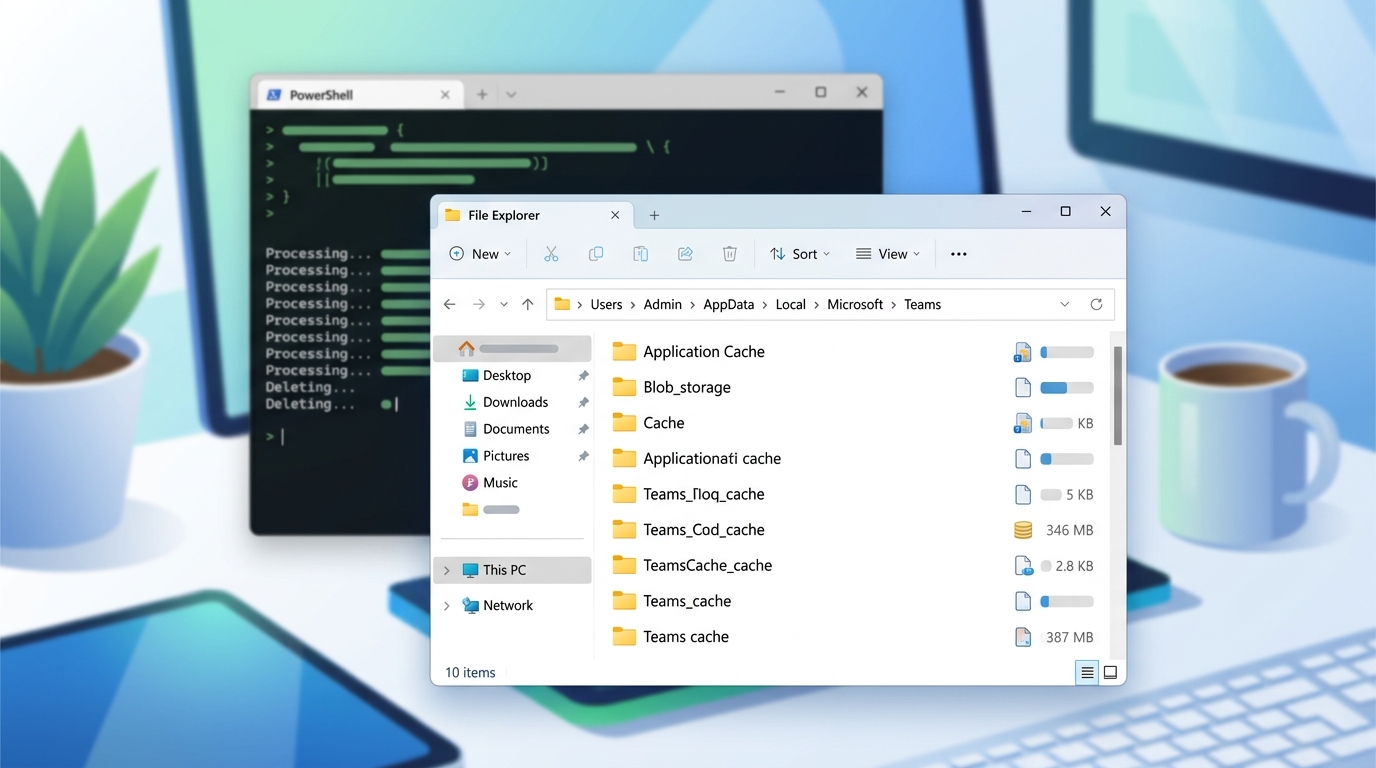Click Teams in the address breadcrumb
Image resolution: width=1376 pixels, height=768 pixels.
922,304
